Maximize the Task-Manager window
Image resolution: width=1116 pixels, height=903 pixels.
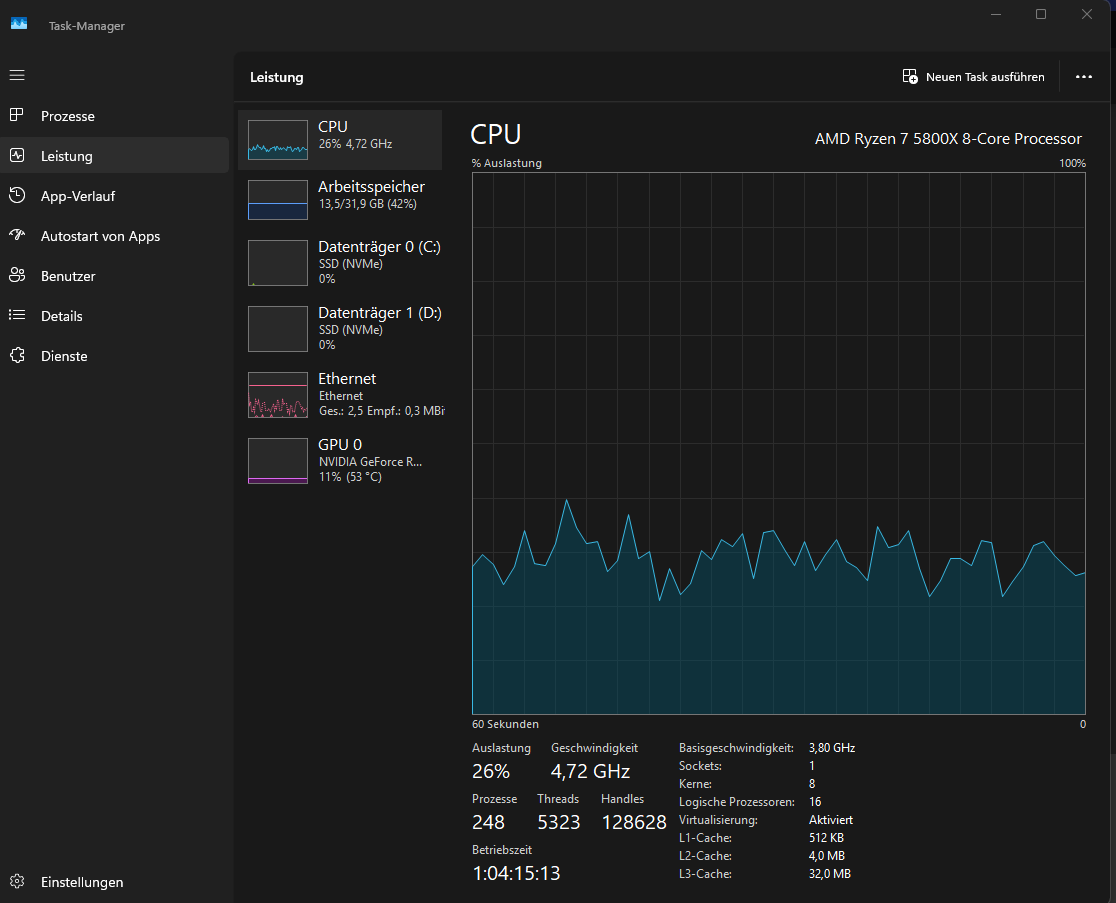1041,14
